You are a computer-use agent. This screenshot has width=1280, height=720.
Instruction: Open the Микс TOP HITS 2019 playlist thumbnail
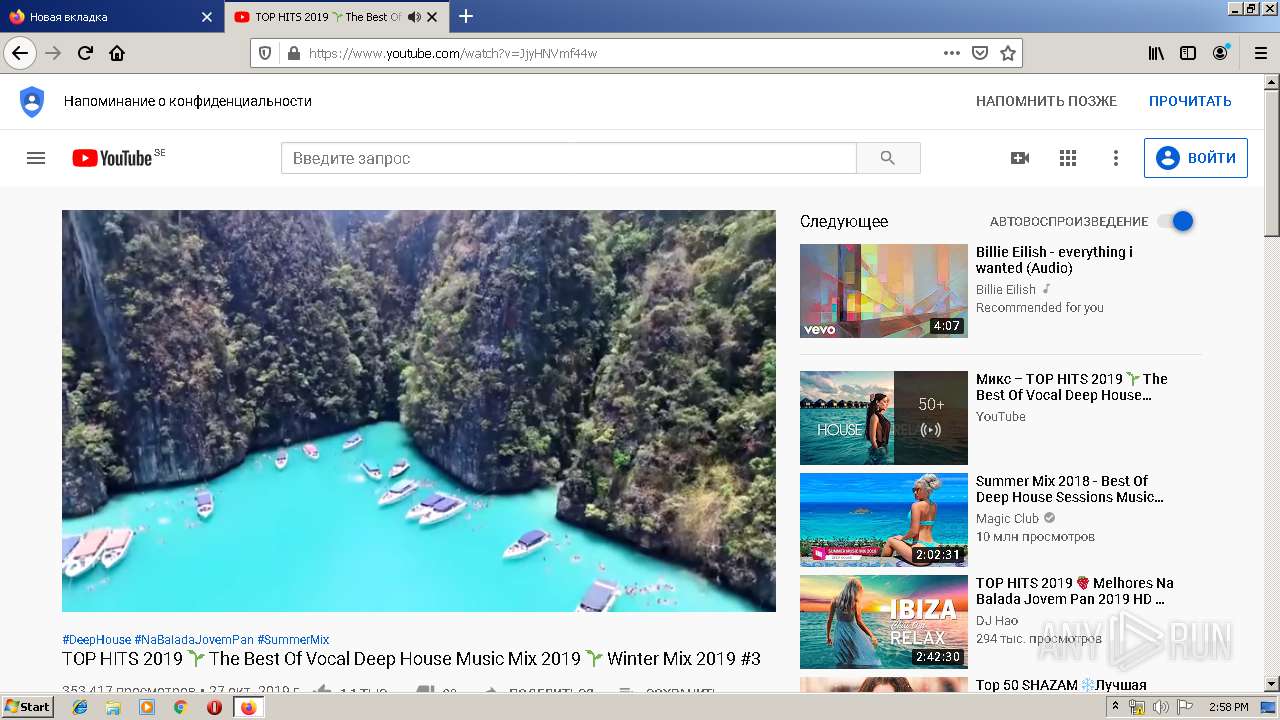point(884,418)
